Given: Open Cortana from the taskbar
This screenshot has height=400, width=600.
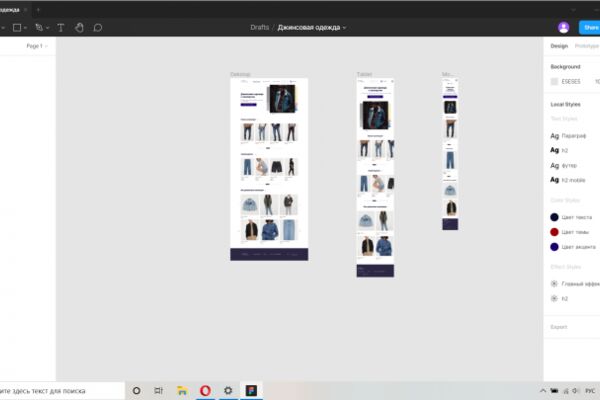Looking at the screenshot, I should 136,391.
